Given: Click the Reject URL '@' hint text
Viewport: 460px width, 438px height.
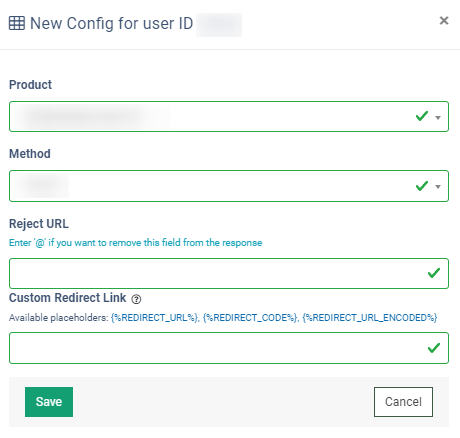Looking at the screenshot, I should pyautogui.click(x=135, y=243).
